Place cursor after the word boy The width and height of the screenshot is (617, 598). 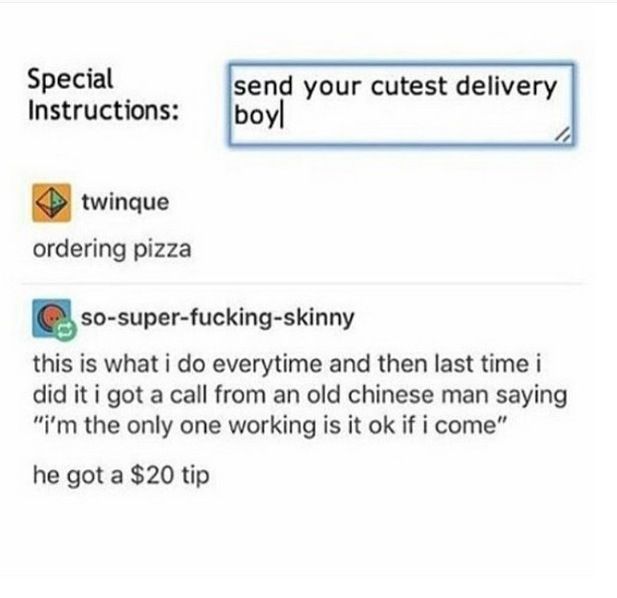pos(281,117)
